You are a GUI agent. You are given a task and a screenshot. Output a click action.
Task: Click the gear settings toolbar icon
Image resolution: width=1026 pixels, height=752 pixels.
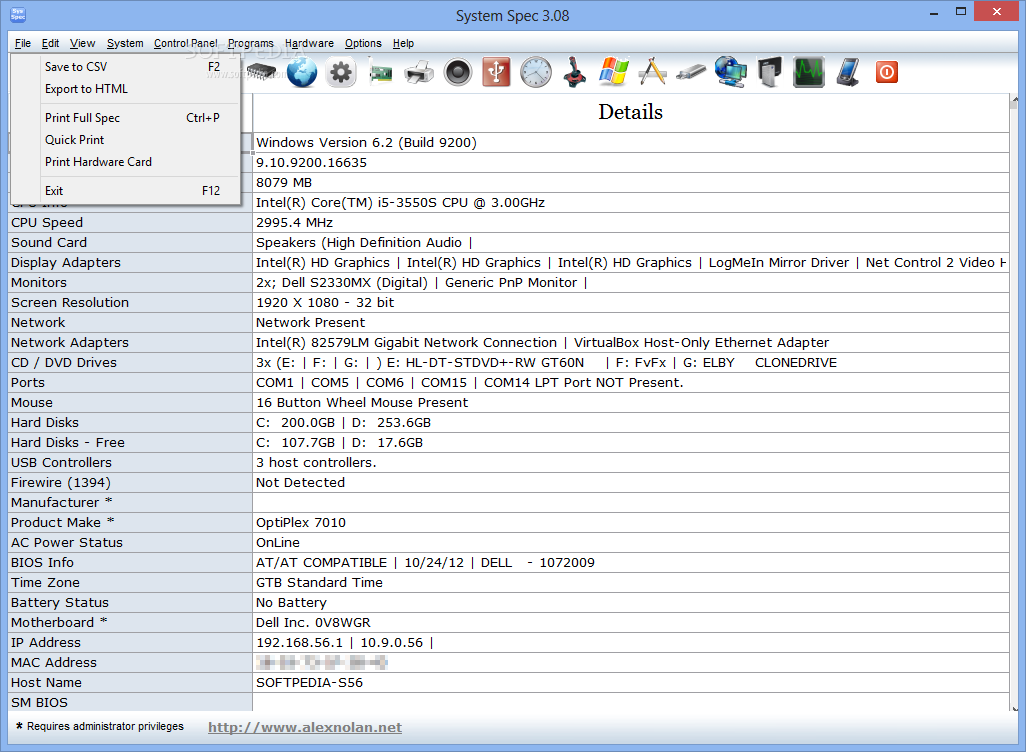340,72
